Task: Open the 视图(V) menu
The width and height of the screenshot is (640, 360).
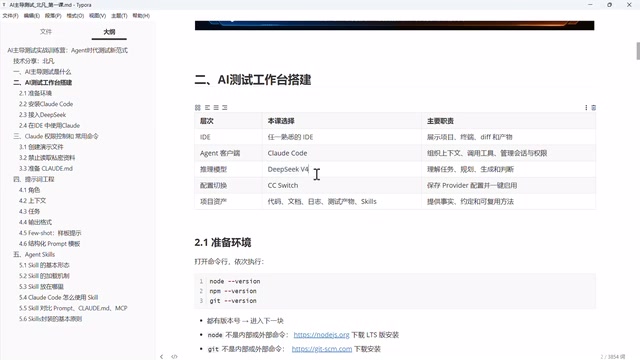Action: click(97, 16)
